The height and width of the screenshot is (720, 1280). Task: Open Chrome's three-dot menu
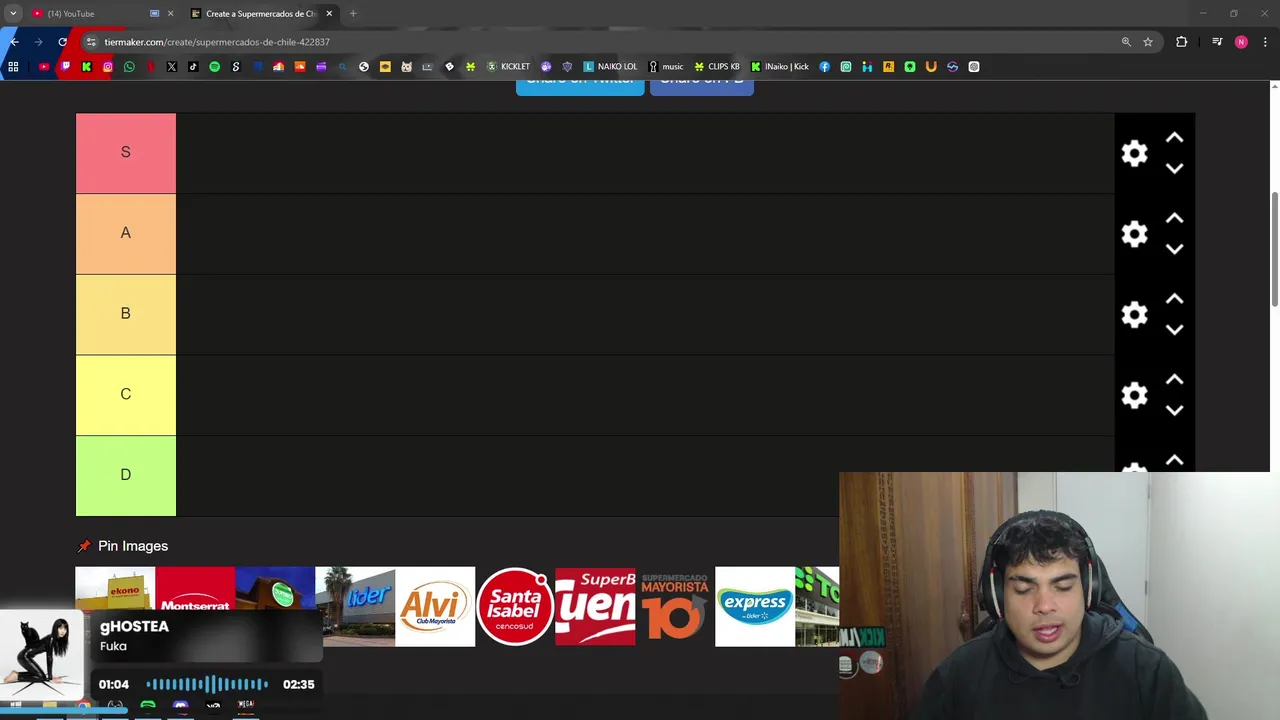(x=1266, y=42)
